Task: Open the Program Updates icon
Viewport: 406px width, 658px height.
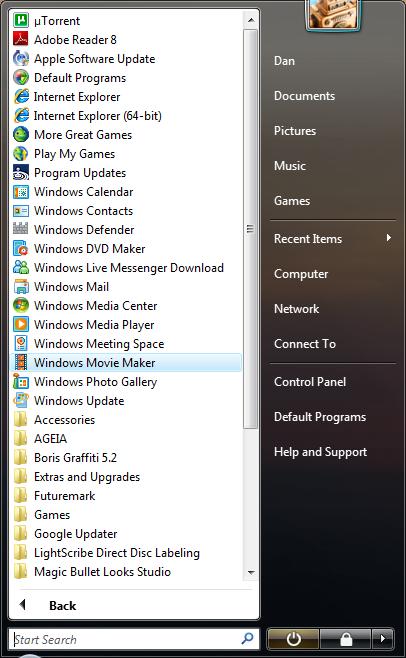Action: [21, 172]
